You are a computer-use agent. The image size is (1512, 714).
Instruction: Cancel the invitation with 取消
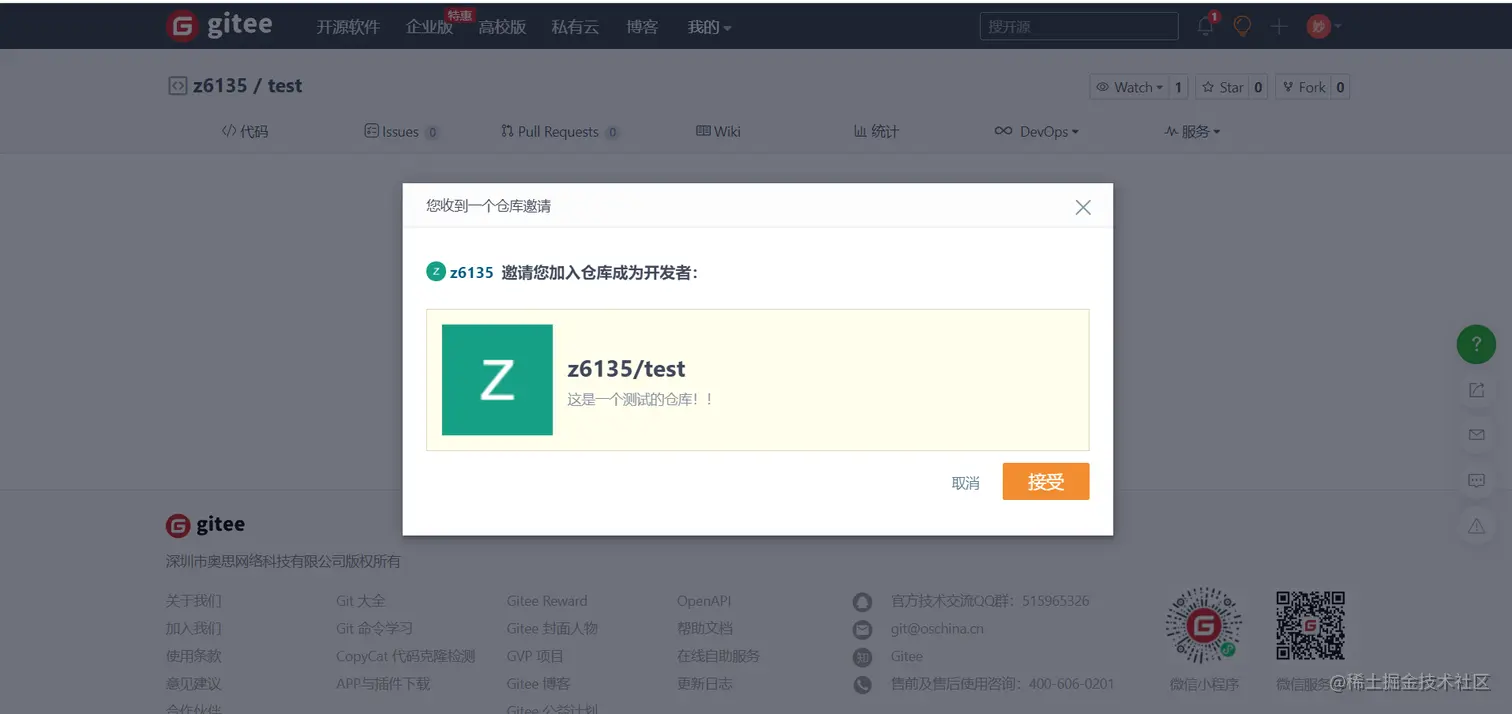point(965,483)
